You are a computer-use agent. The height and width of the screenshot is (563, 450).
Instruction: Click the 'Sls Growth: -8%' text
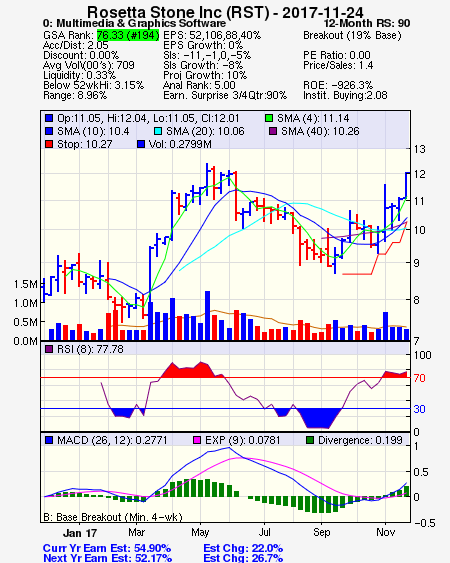click(203, 65)
